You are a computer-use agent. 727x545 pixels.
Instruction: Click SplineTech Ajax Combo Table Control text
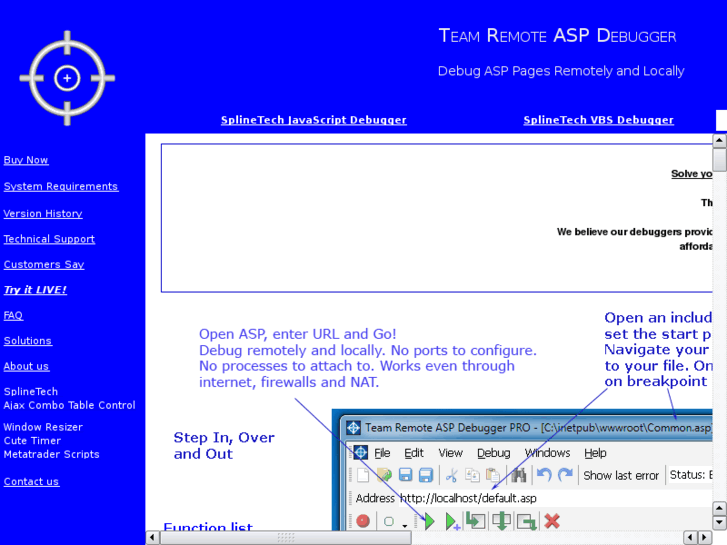point(70,398)
